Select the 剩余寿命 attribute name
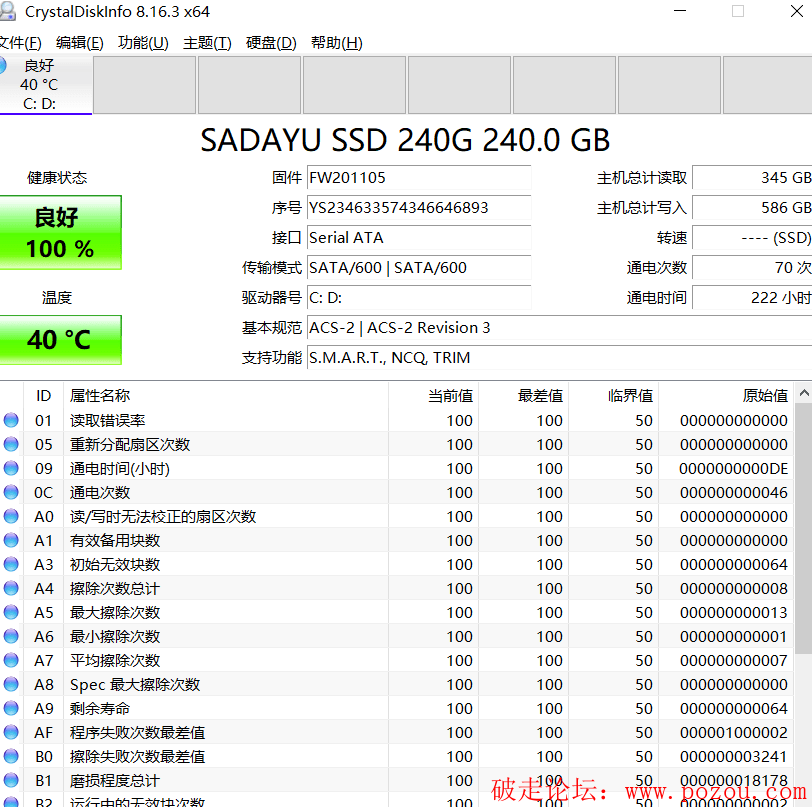 (x=100, y=708)
